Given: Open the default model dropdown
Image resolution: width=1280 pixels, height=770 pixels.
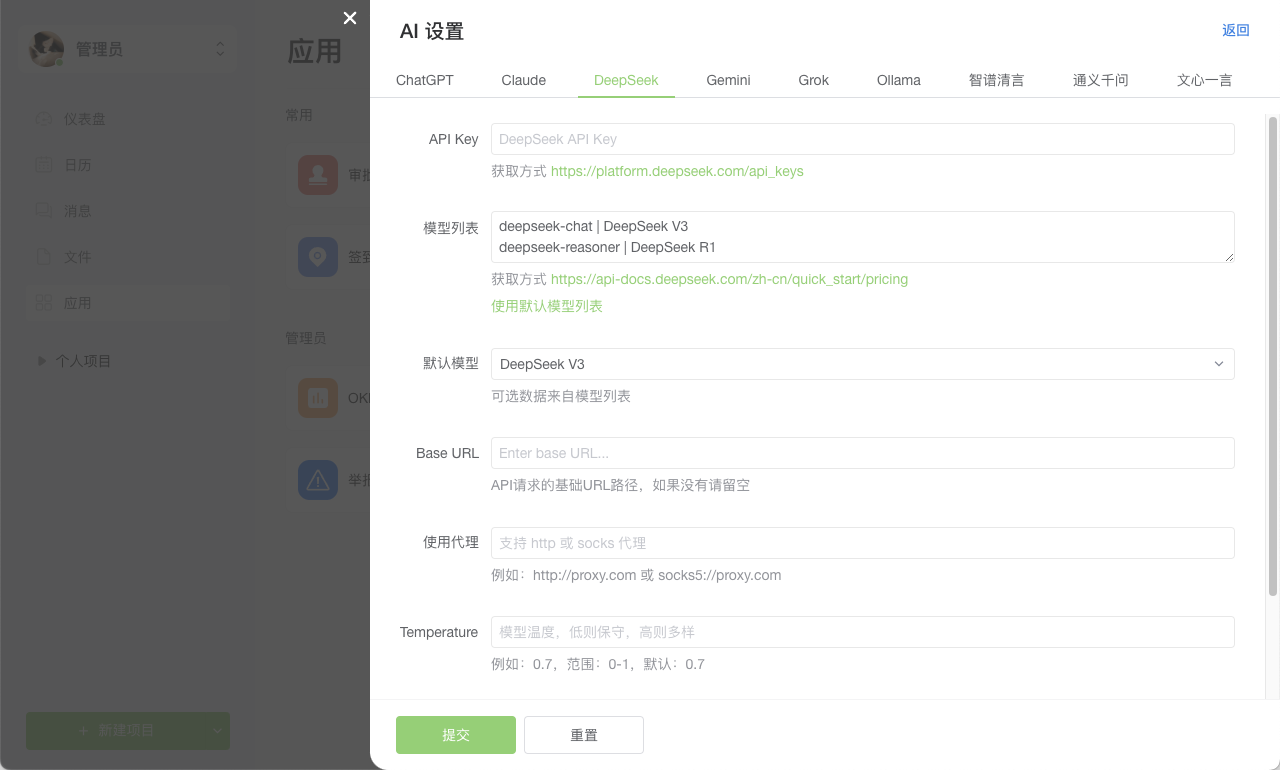Looking at the screenshot, I should [x=862, y=364].
